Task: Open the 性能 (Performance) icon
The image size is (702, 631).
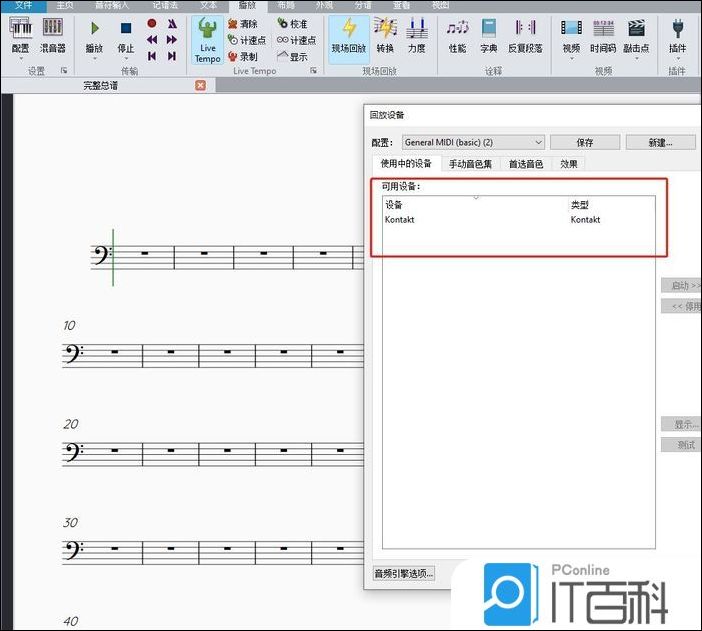Action: [457, 35]
